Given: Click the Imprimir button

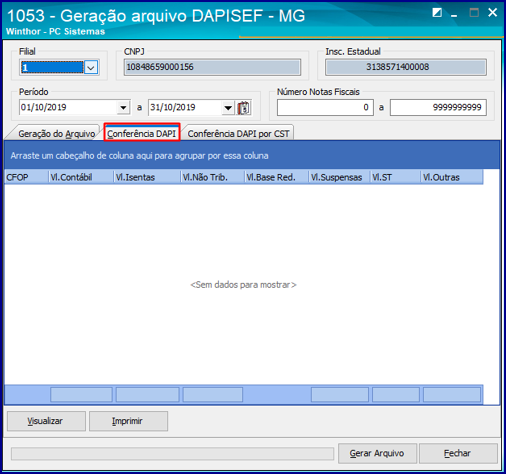Looking at the screenshot, I should pyautogui.click(x=128, y=421).
